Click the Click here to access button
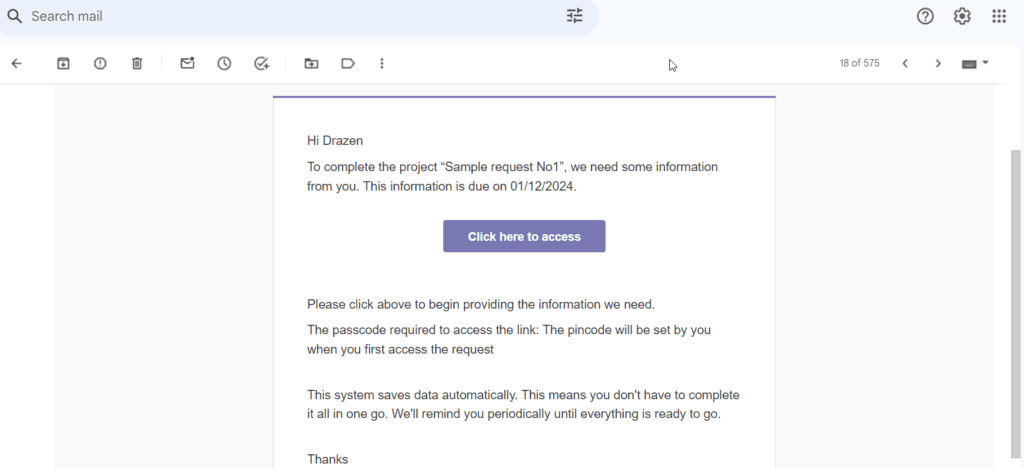 [524, 236]
